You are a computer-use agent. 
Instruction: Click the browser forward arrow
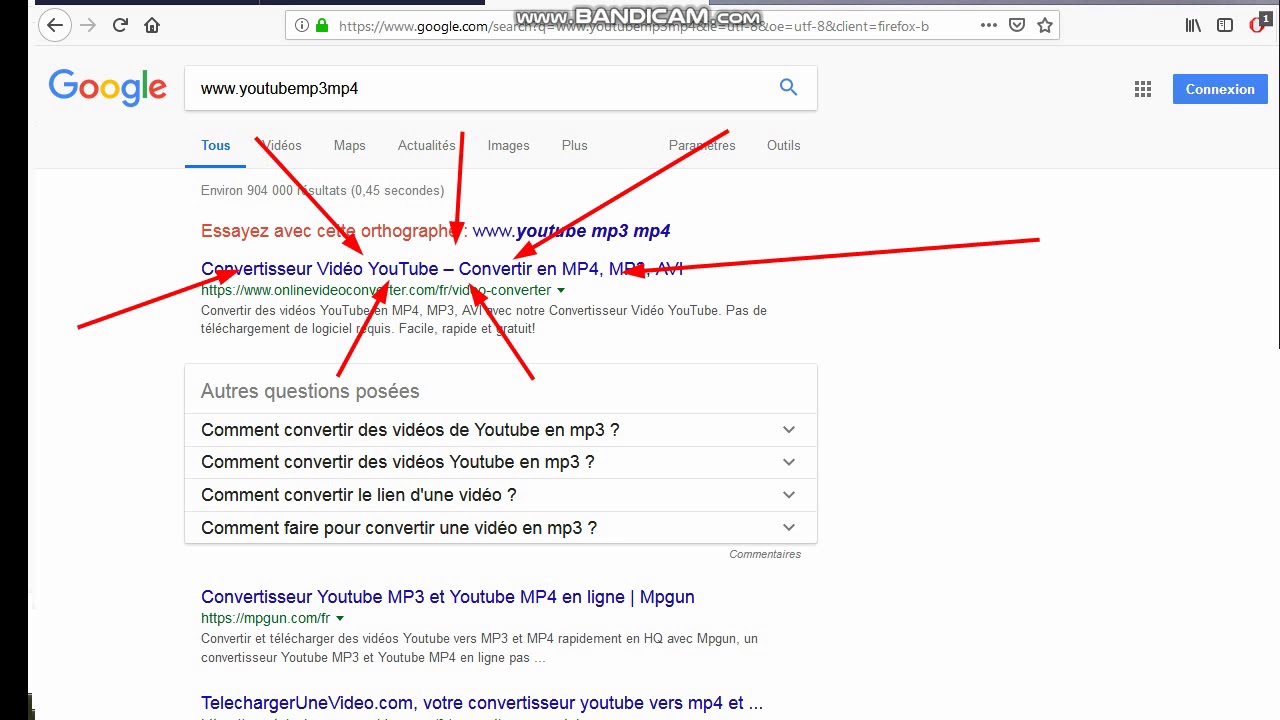pyautogui.click(x=88, y=25)
